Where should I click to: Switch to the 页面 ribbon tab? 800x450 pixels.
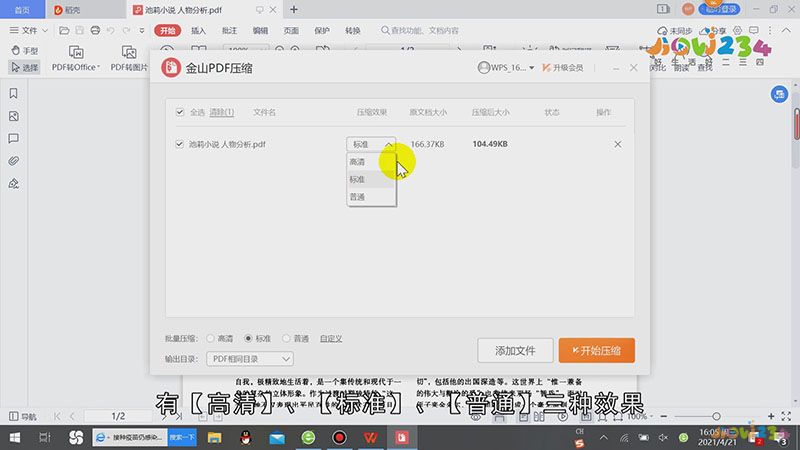(x=291, y=31)
